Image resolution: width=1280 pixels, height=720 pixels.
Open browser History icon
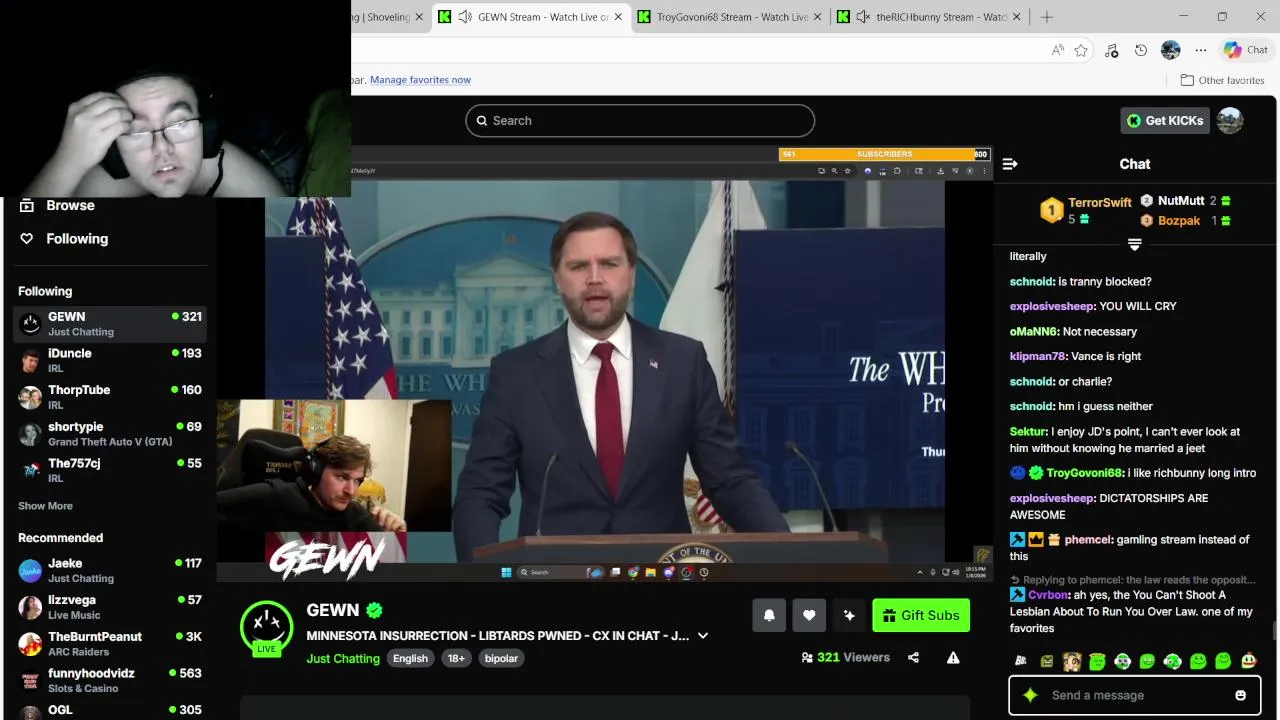1141,50
